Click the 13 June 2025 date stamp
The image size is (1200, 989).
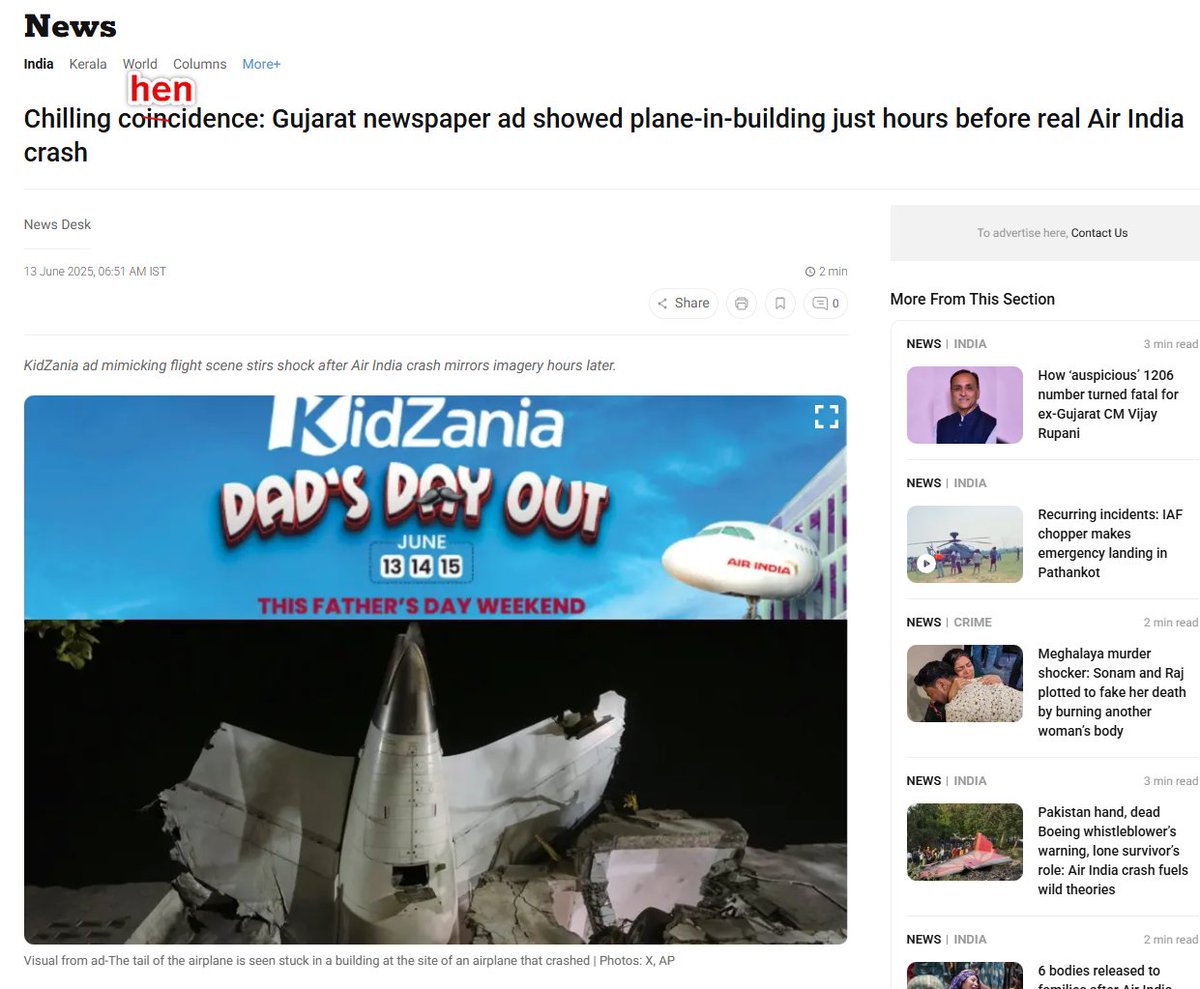tap(95, 271)
